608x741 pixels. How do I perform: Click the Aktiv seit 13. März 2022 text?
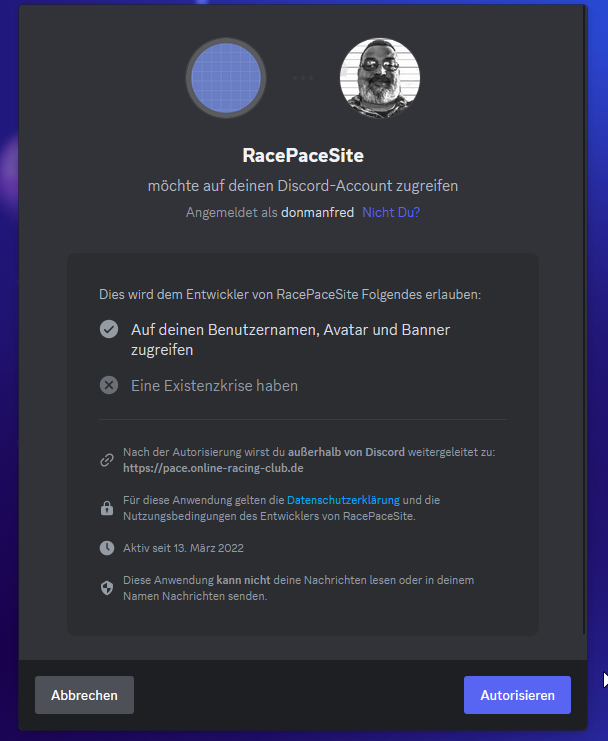tap(183, 548)
